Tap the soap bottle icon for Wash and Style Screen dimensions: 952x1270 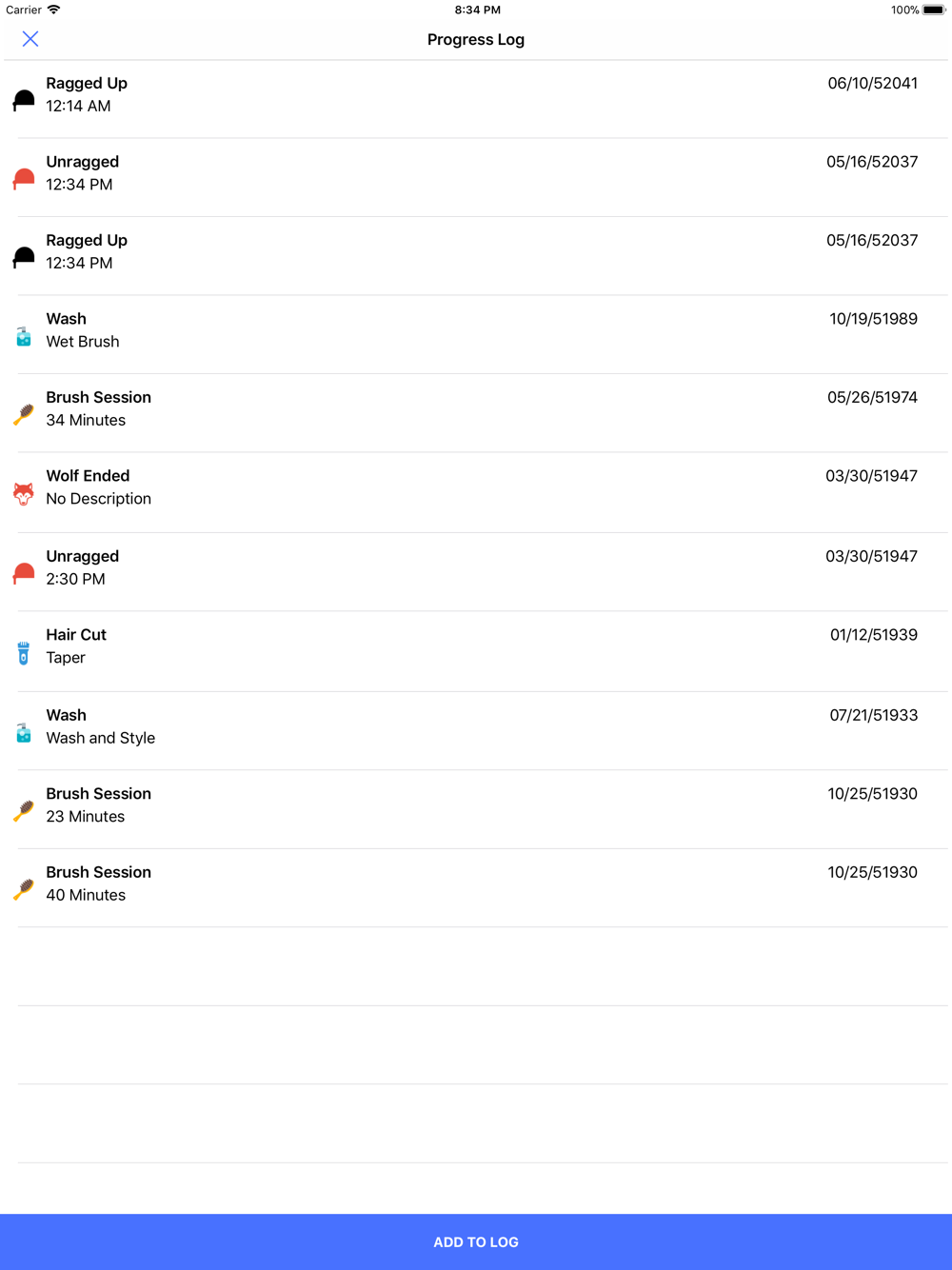click(x=24, y=732)
